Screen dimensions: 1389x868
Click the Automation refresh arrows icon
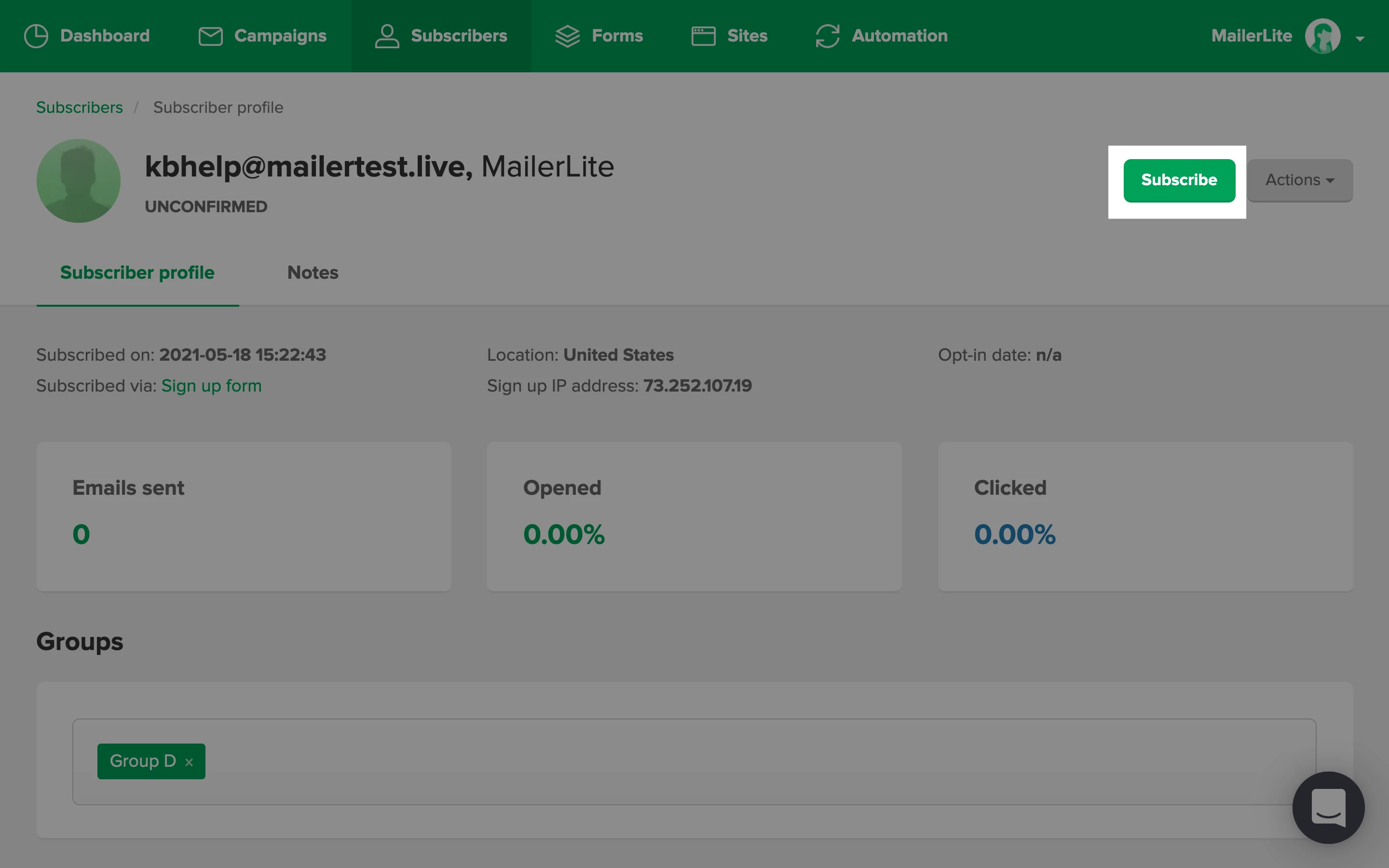[x=827, y=36]
